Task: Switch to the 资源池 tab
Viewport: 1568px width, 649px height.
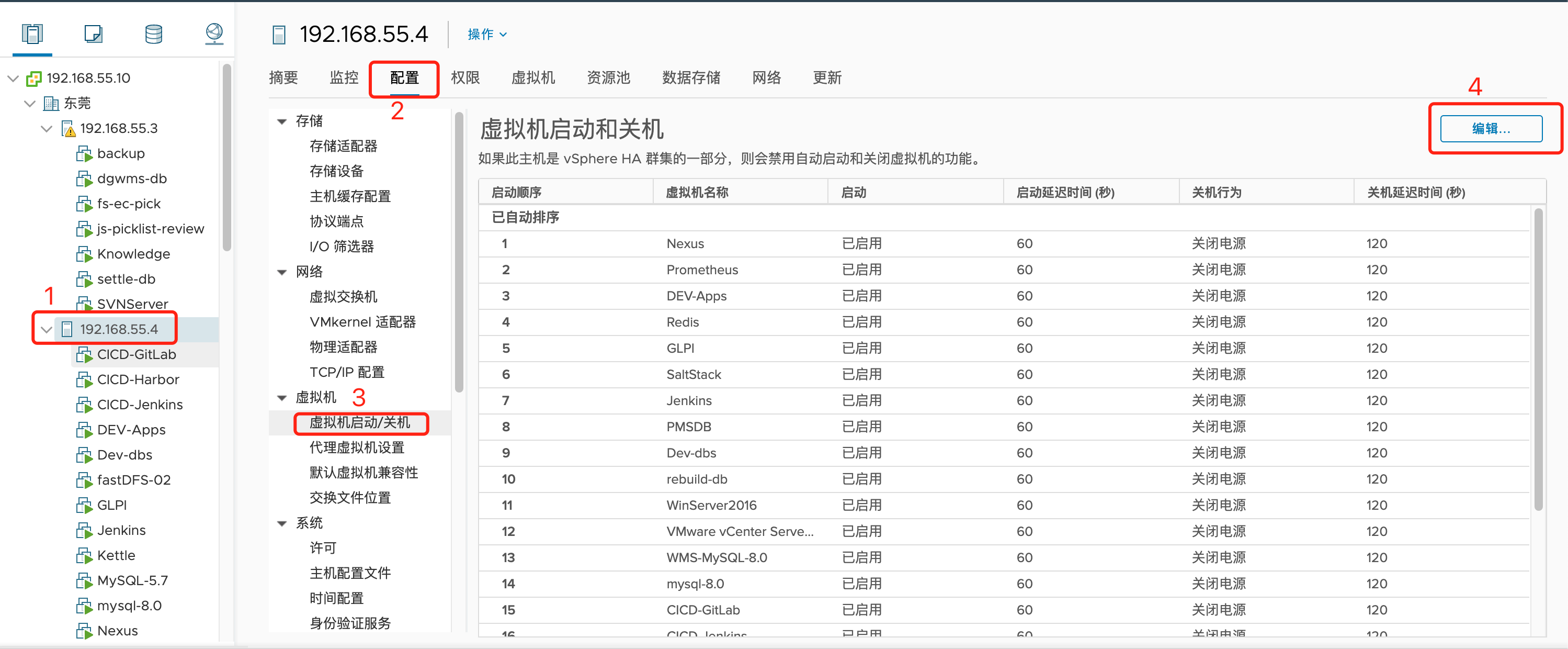Action: (x=608, y=77)
